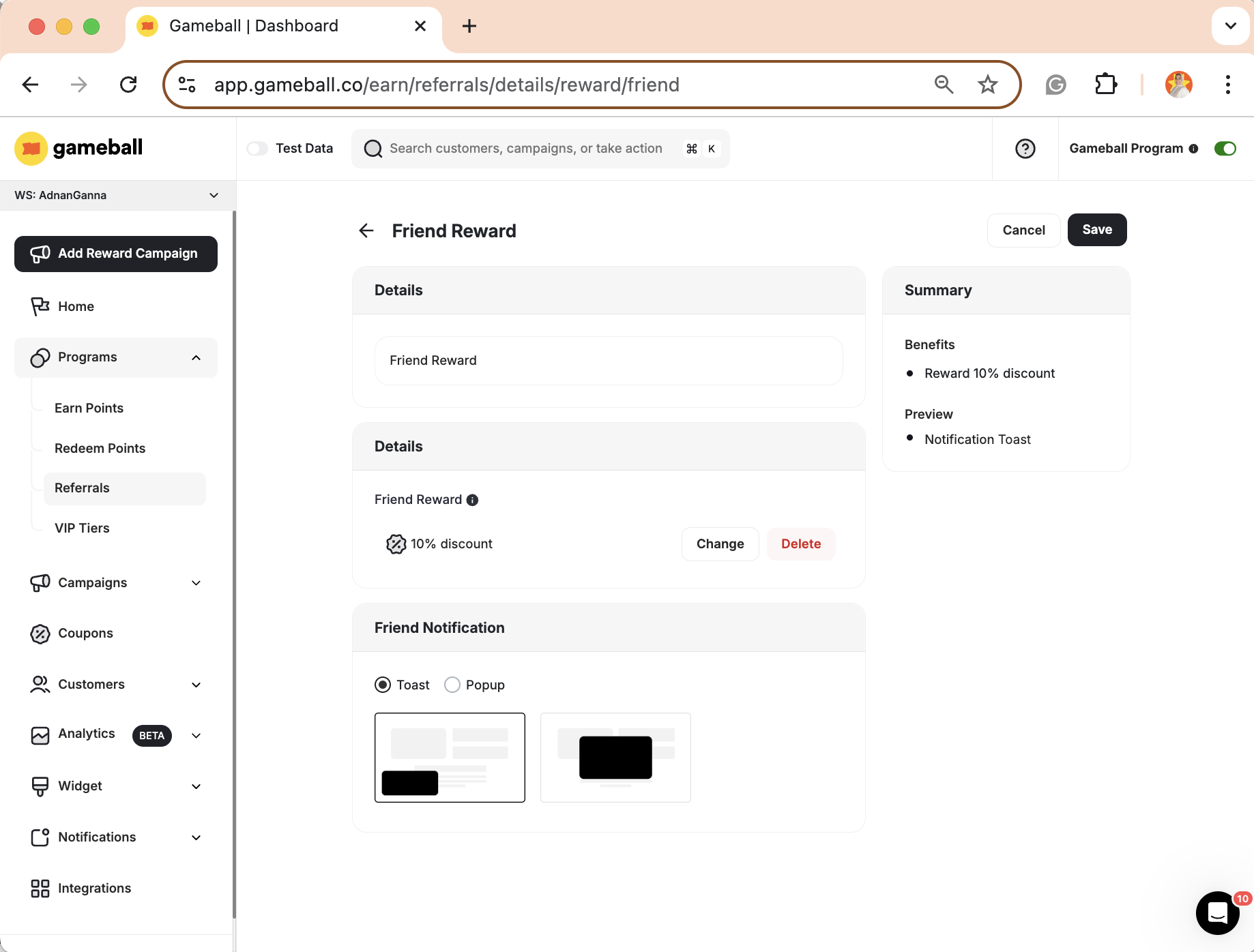Click the Grammarly extension icon

pos(1055,85)
